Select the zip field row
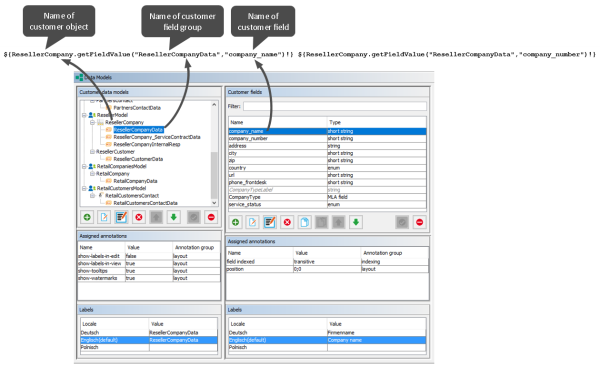600x368 pixels. tap(327, 160)
